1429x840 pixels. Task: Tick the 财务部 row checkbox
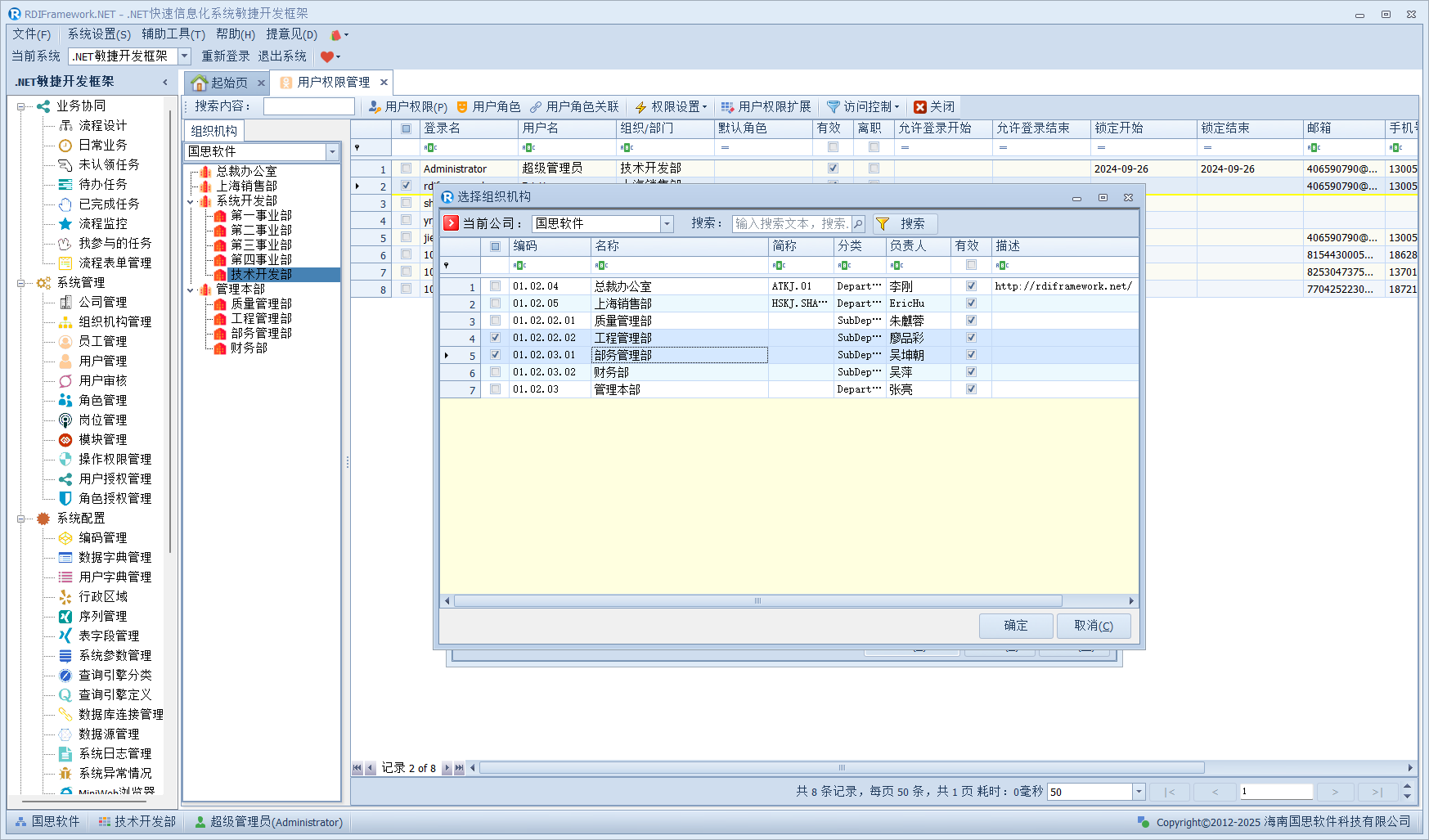click(495, 372)
